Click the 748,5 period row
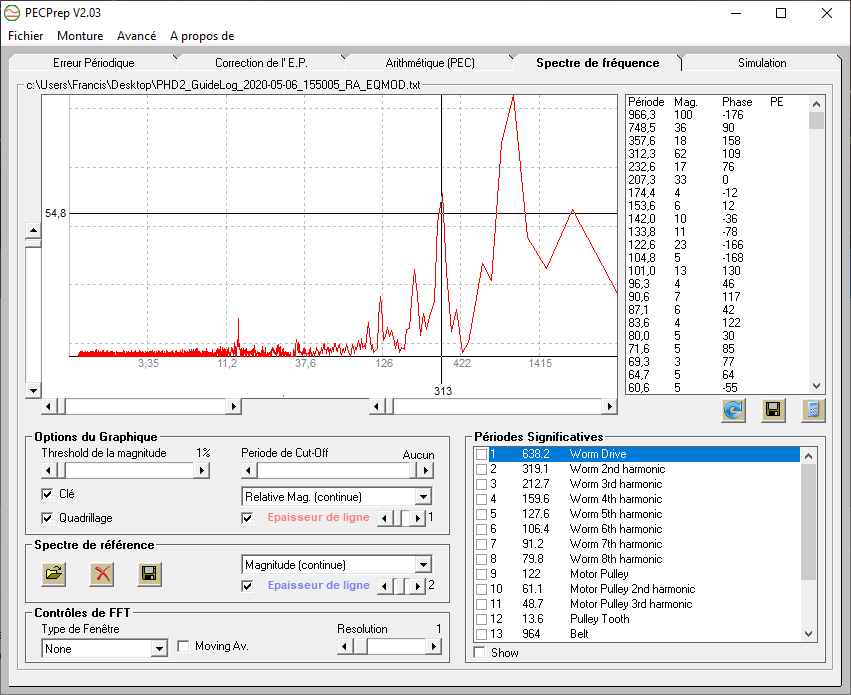The image size is (851, 695). pos(716,128)
